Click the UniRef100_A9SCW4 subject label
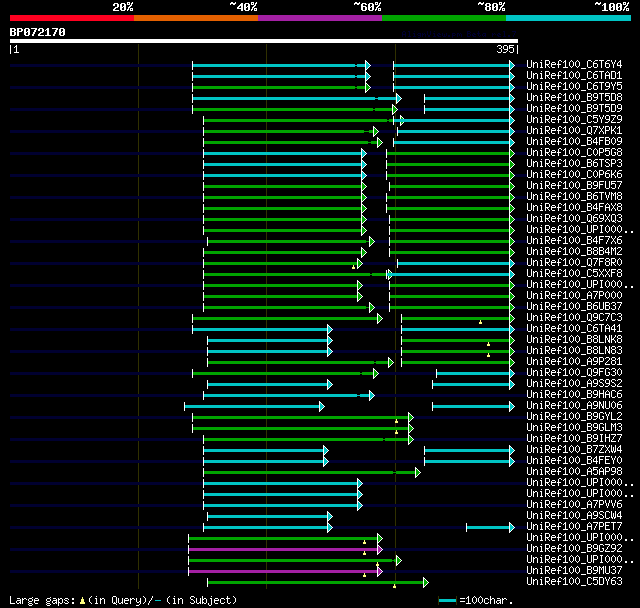This screenshot has width=640, height=608. [574, 516]
